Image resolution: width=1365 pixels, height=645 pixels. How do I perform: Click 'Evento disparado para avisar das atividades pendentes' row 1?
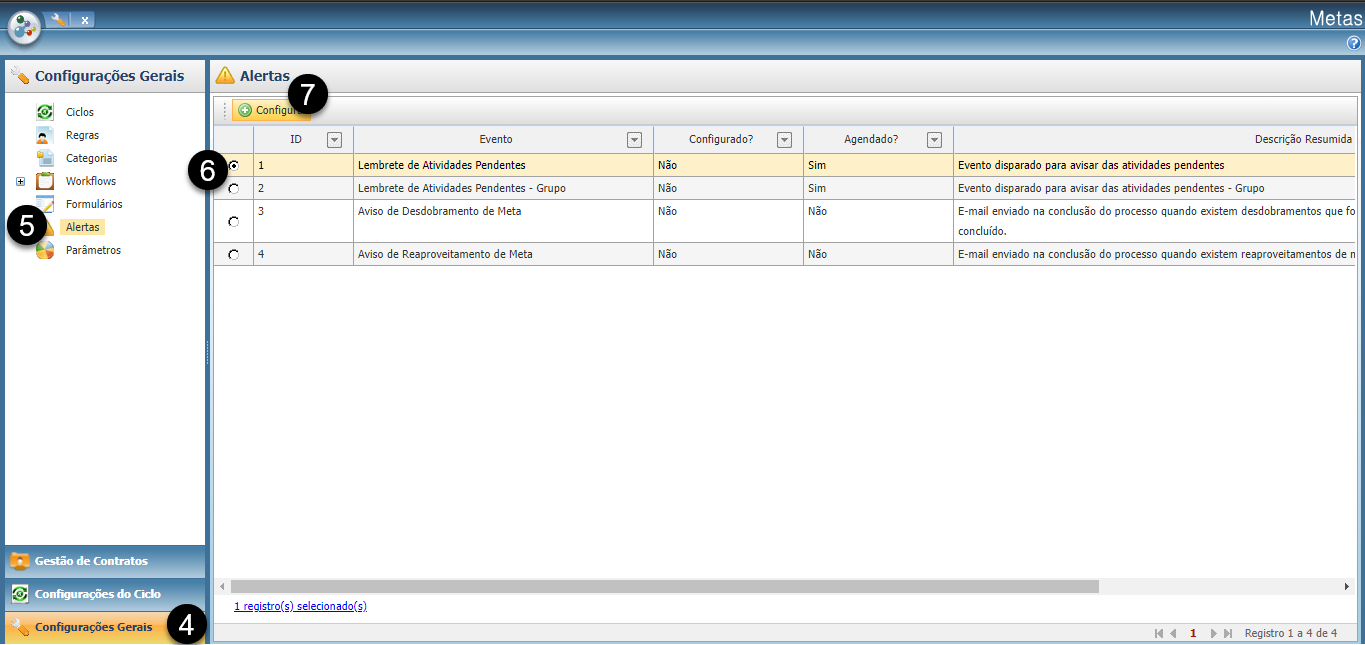(x=1091, y=165)
